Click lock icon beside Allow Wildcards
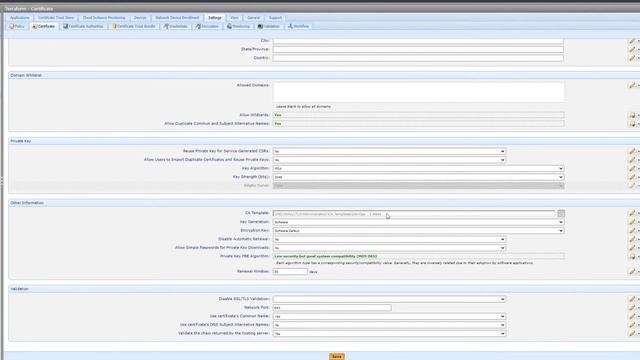This screenshot has width=640, height=360. tap(632, 116)
